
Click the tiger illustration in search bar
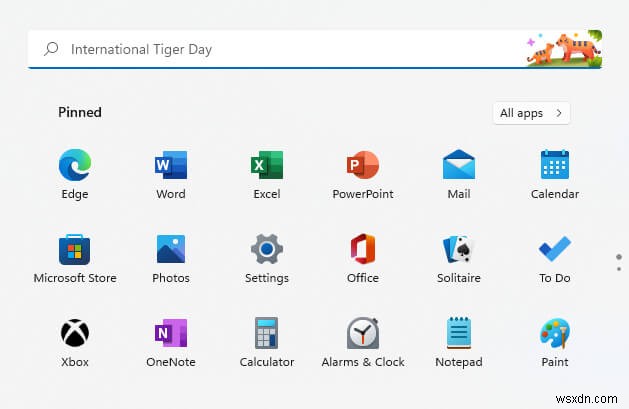[564, 49]
